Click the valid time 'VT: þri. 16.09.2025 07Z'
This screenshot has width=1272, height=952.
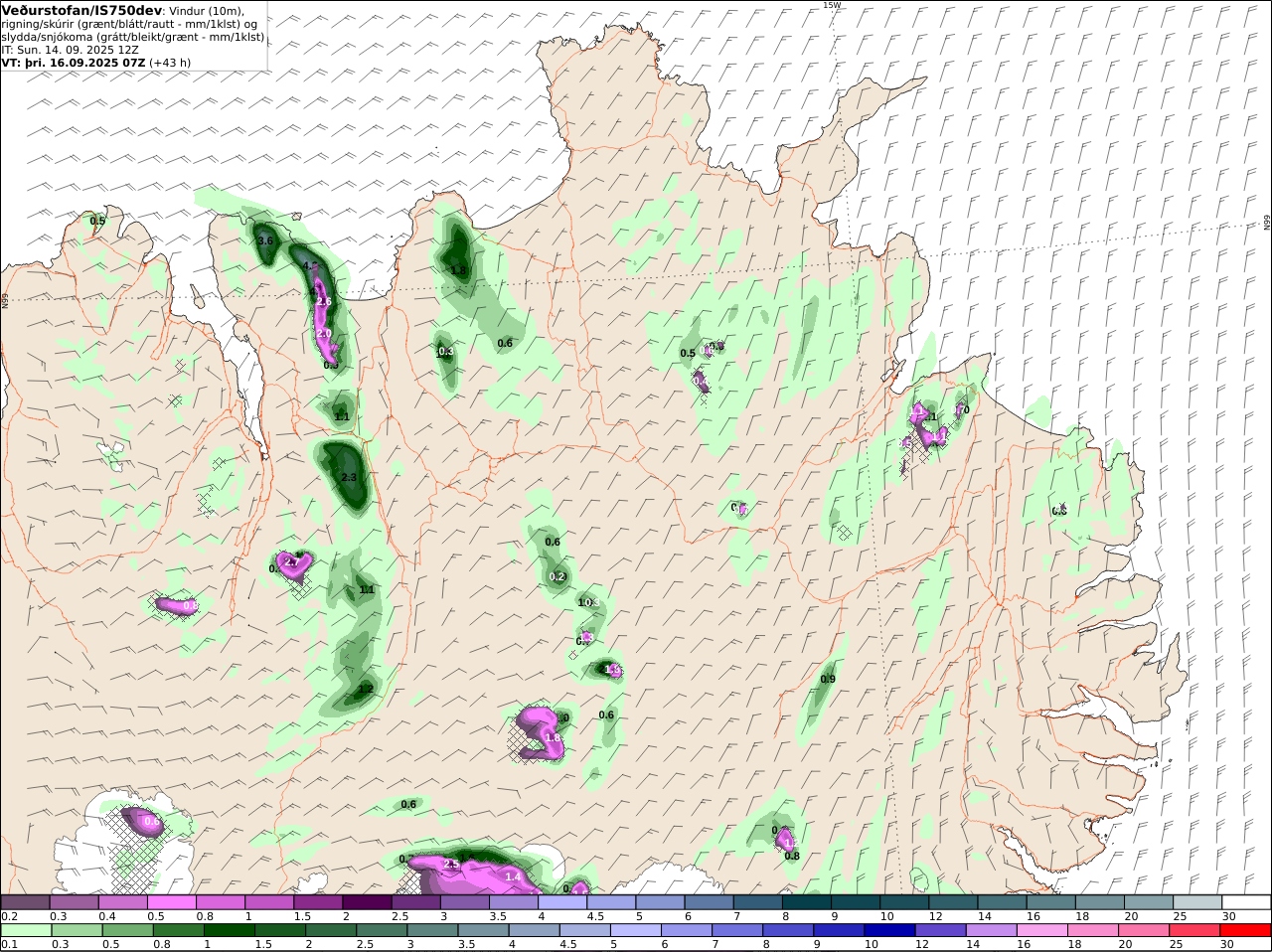pyautogui.click(x=74, y=62)
